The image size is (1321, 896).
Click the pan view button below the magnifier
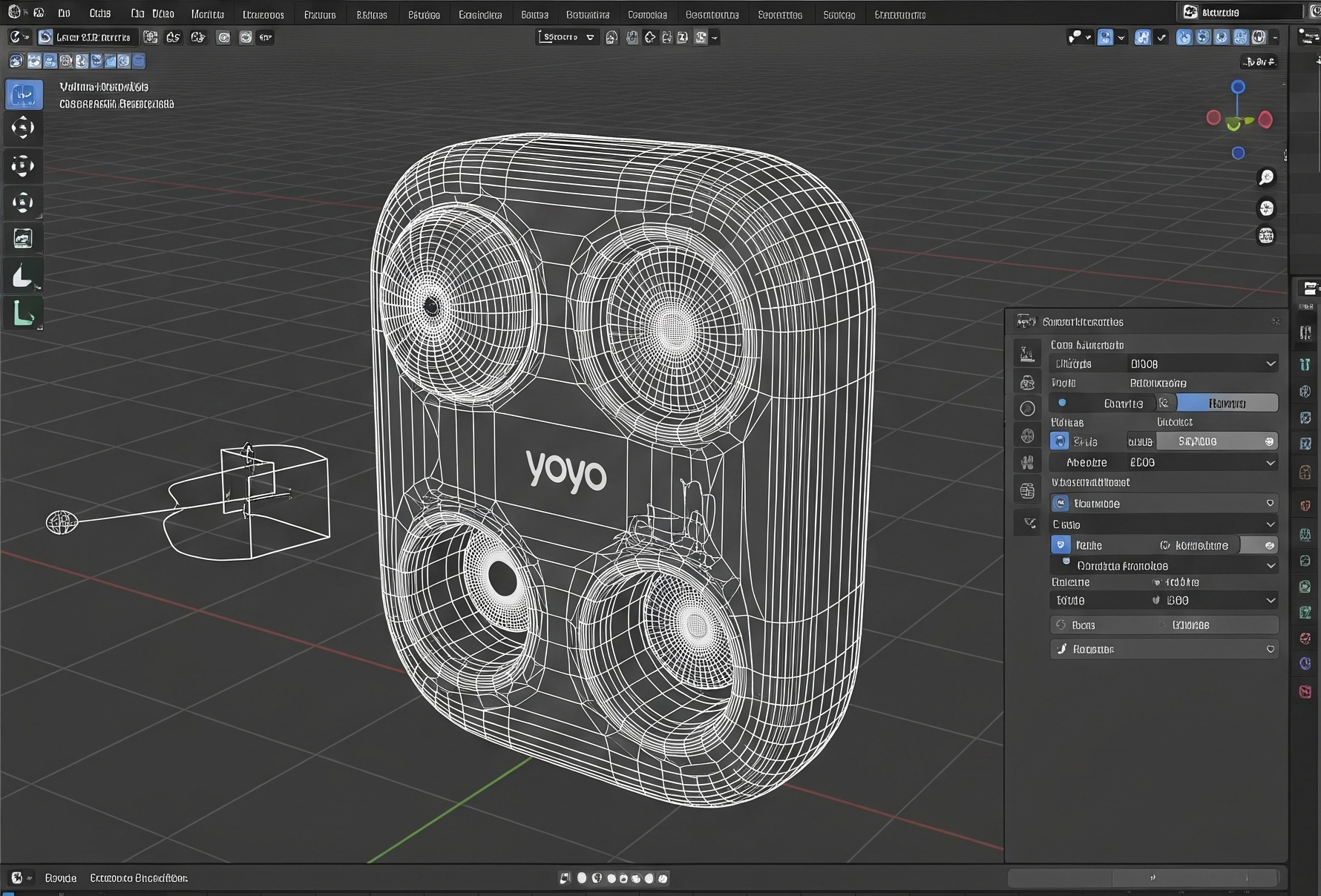tap(1266, 208)
